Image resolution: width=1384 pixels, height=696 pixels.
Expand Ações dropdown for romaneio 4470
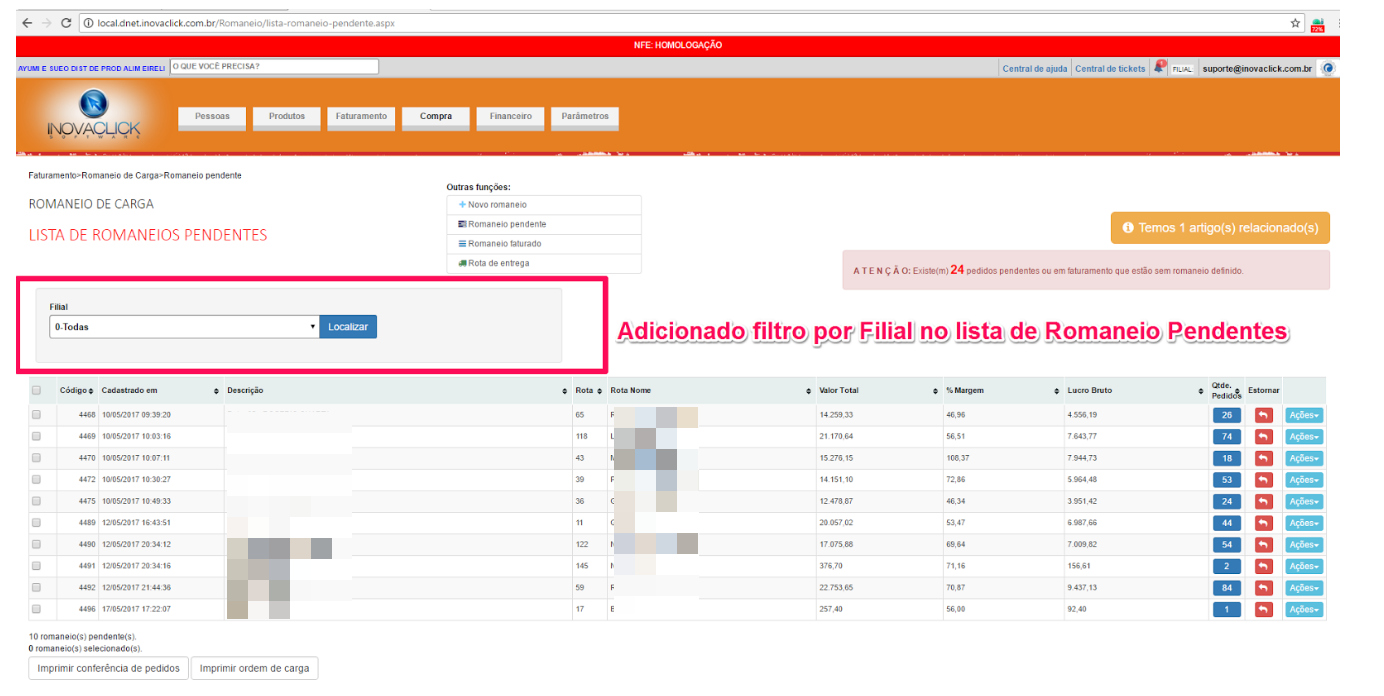click(1303, 458)
